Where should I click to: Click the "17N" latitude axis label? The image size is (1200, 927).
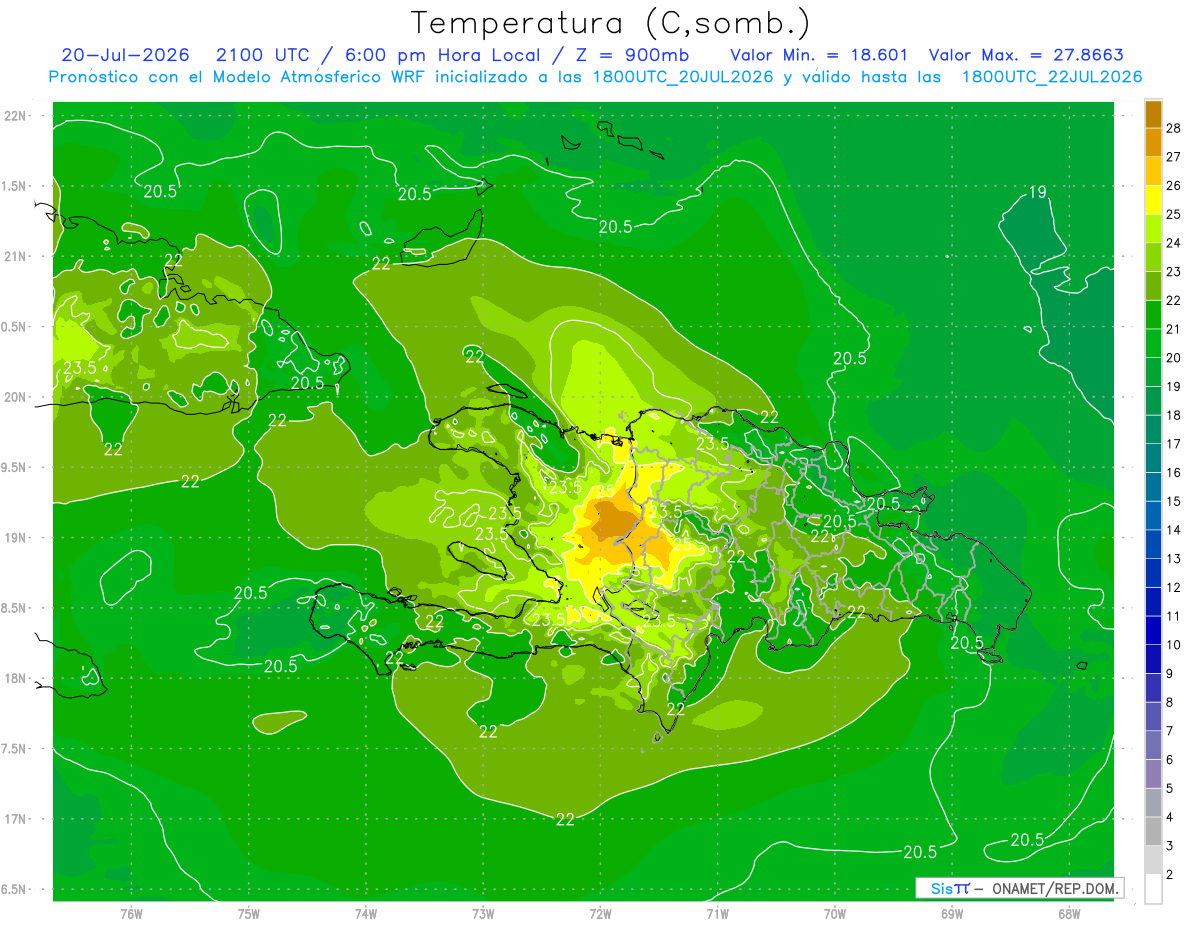pos(17,819)
